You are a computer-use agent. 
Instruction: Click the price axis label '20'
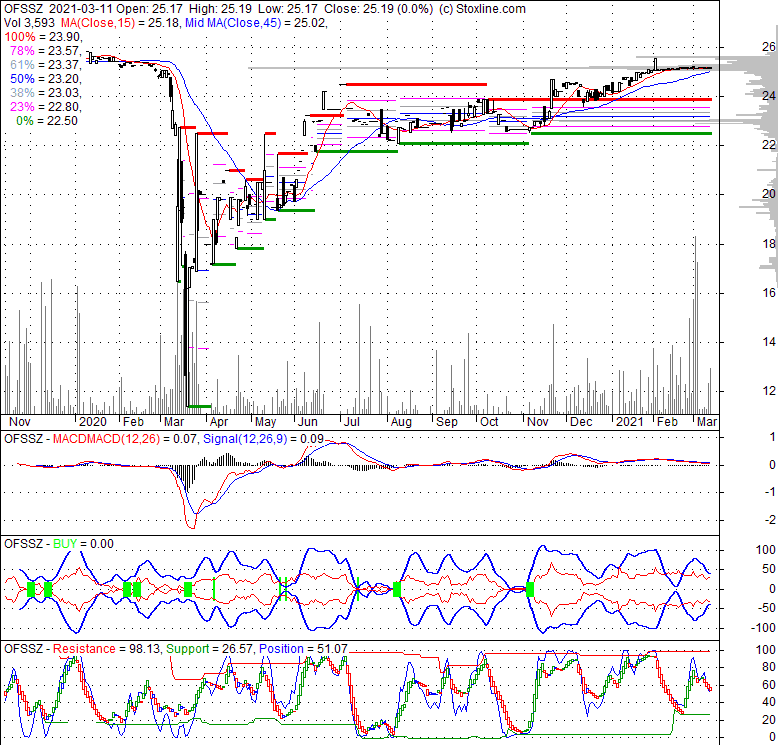(769, 193)
